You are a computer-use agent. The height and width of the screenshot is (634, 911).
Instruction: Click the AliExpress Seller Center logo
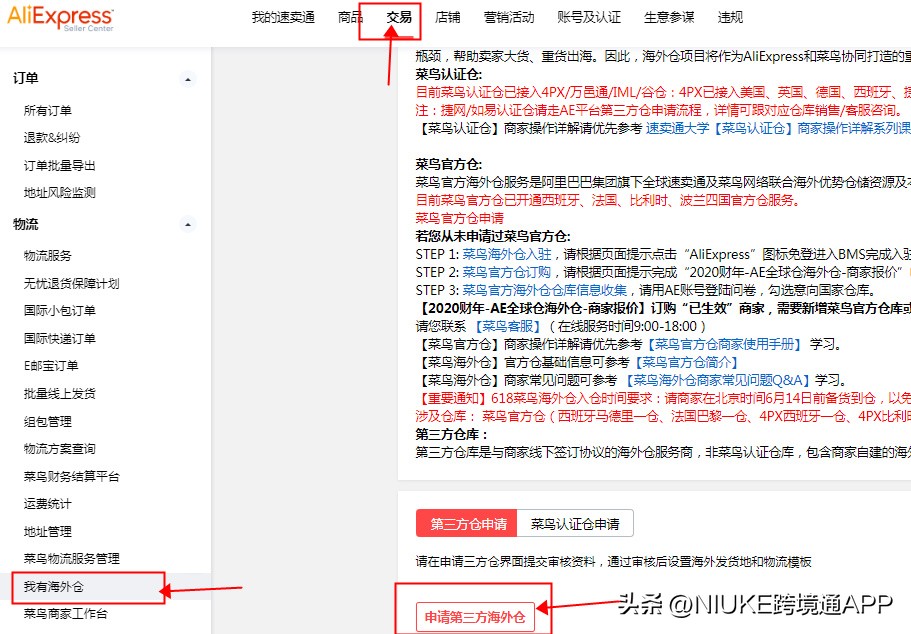click(60, 18)
